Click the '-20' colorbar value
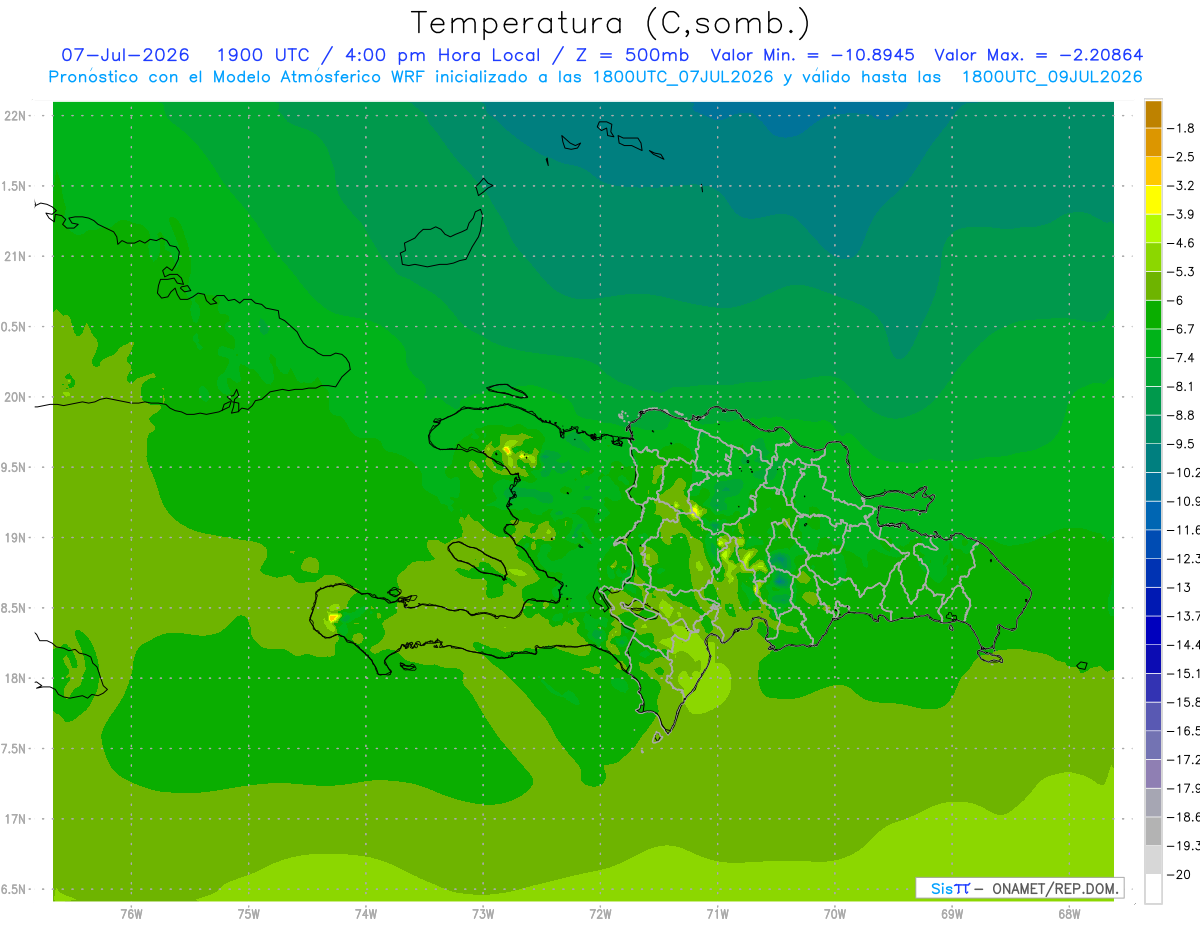 1179,874
